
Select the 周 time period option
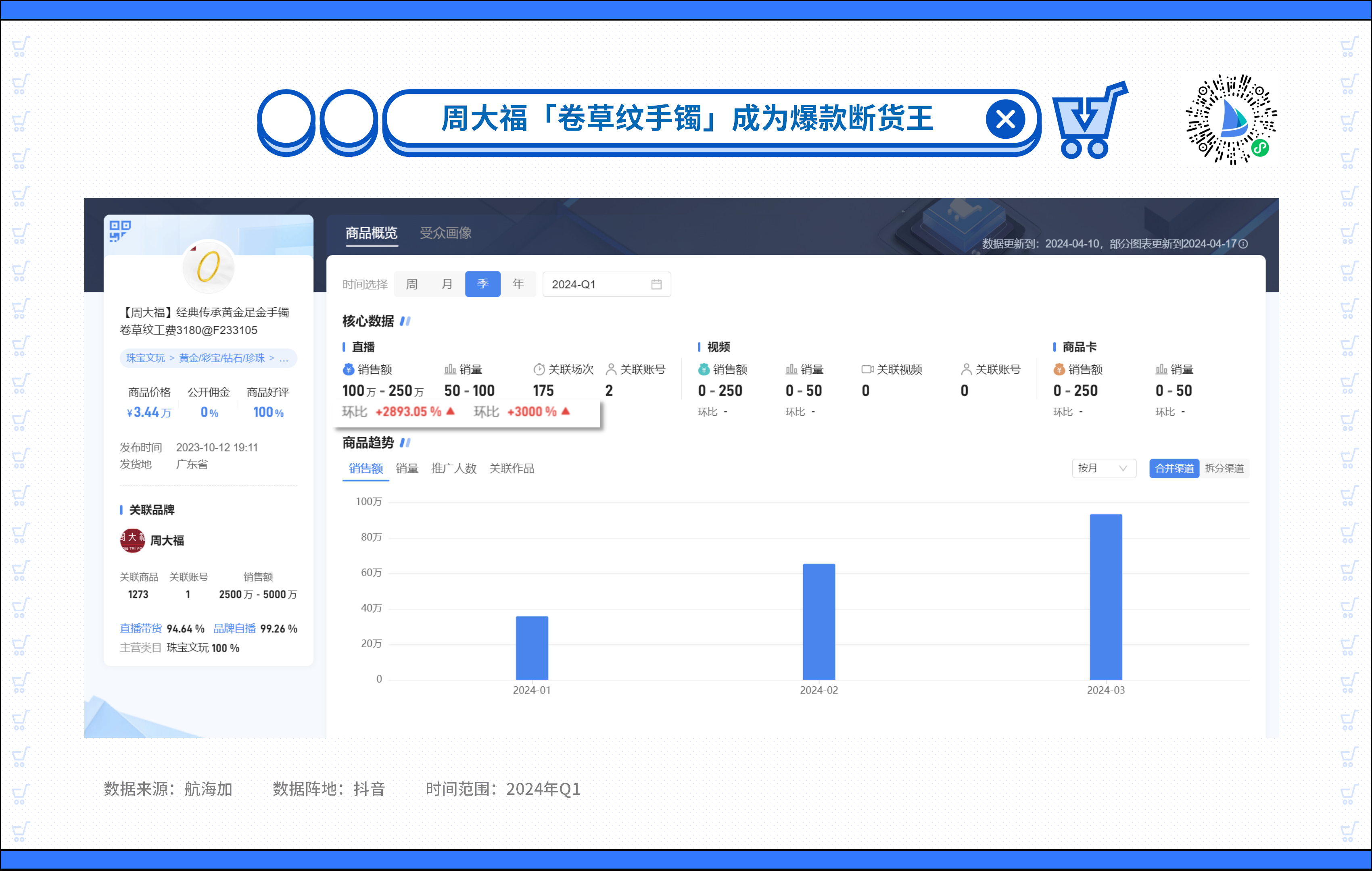click(x=411, y=284)
